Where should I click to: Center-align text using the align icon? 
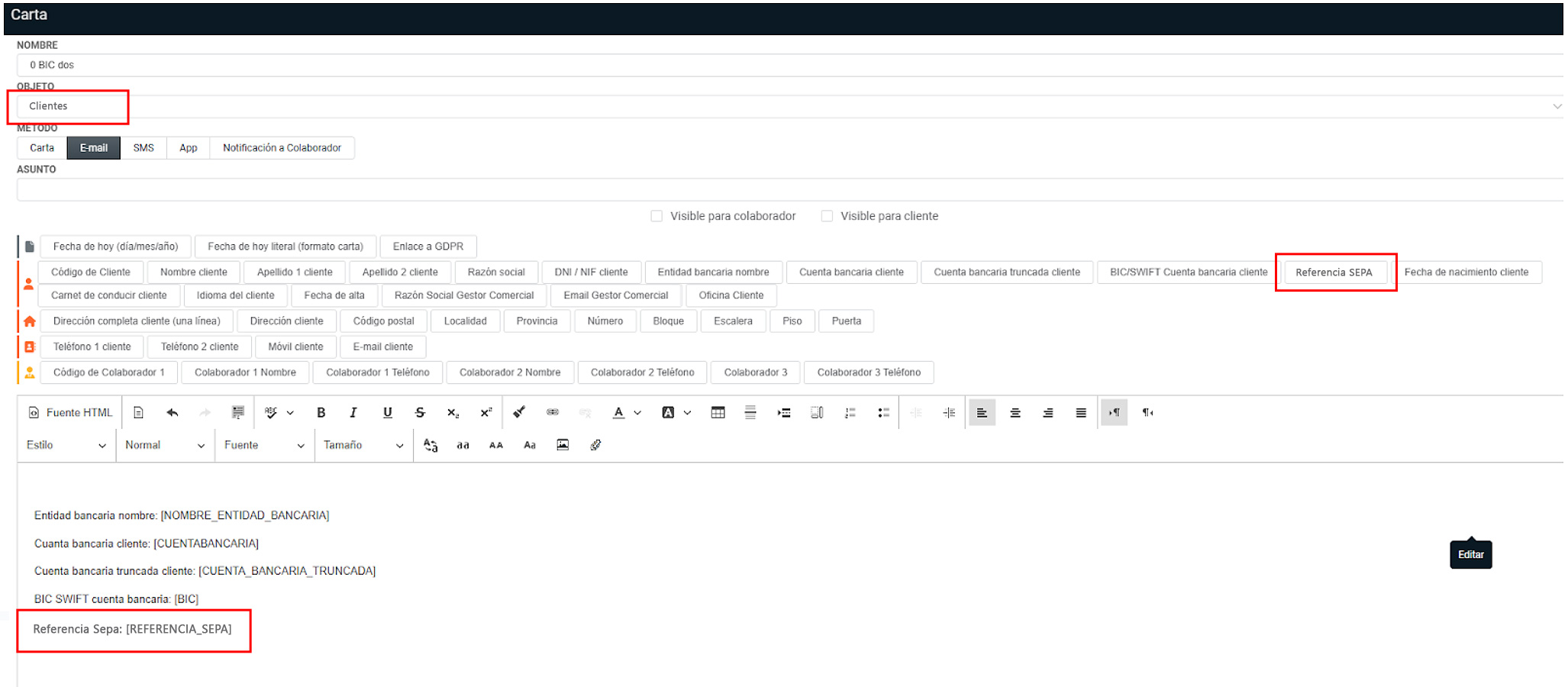(1015, 413)
